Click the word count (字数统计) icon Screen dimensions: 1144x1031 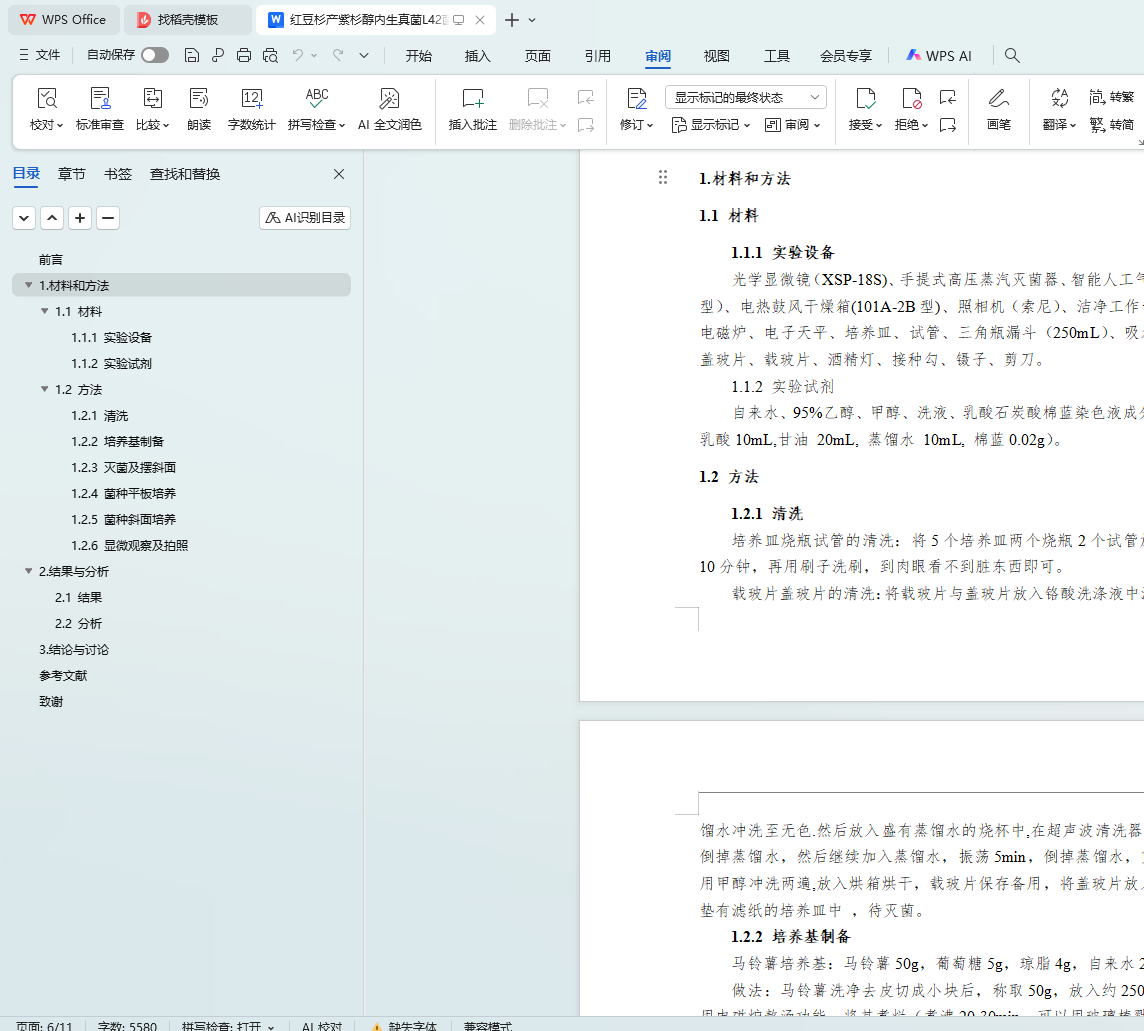(x=251, y=99)
